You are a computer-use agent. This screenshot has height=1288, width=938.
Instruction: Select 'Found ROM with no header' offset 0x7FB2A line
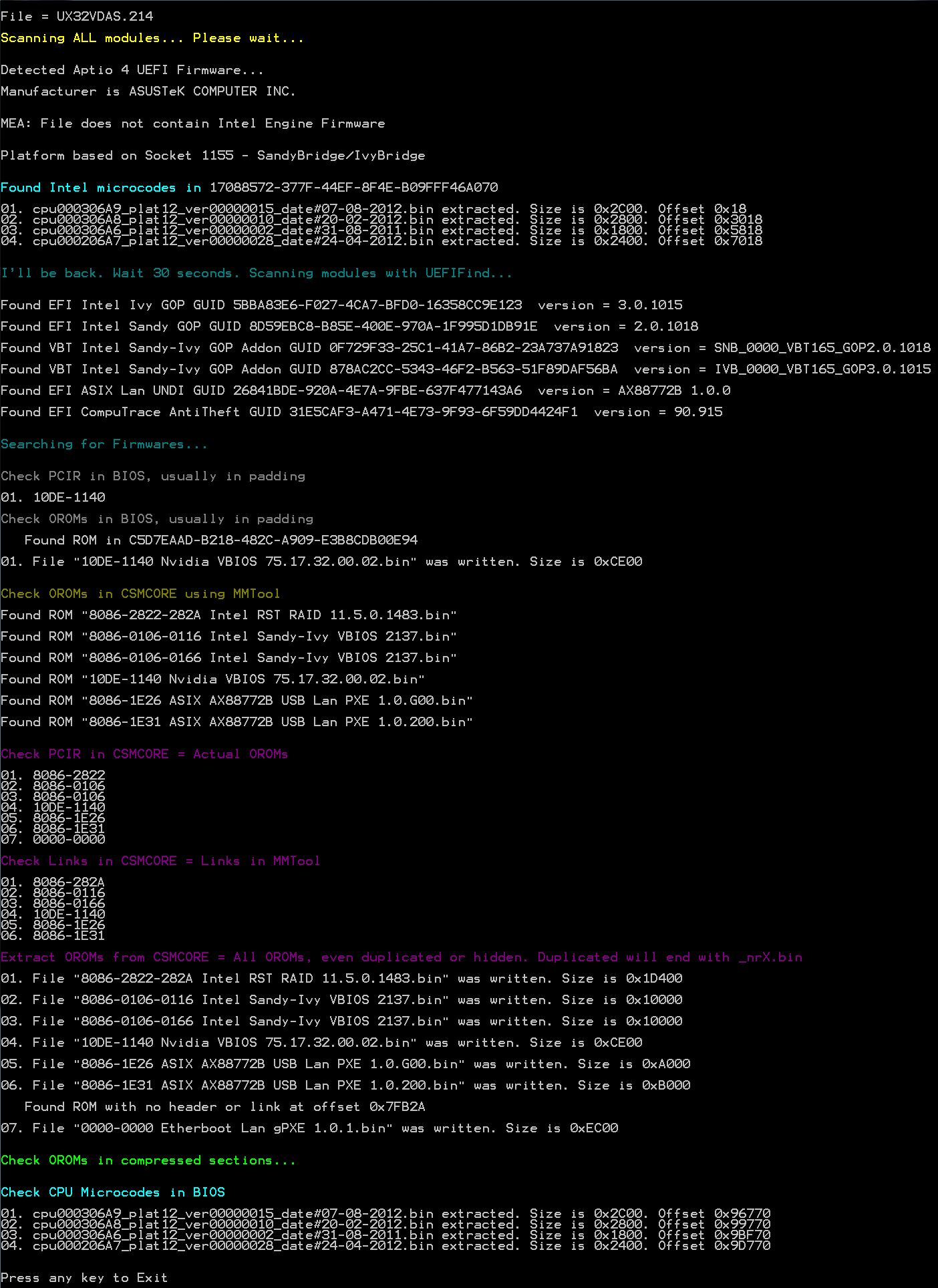225,1107
